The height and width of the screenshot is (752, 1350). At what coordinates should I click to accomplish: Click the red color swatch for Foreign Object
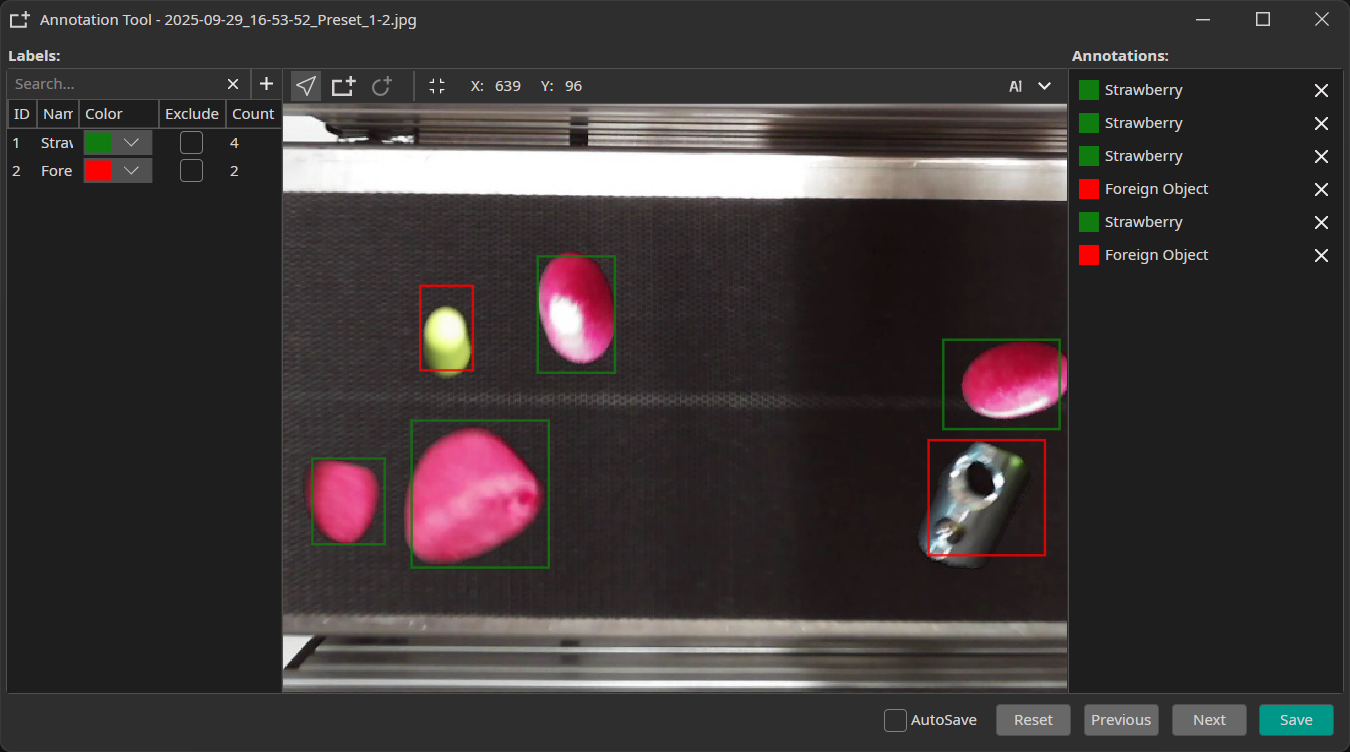(100, 170)
